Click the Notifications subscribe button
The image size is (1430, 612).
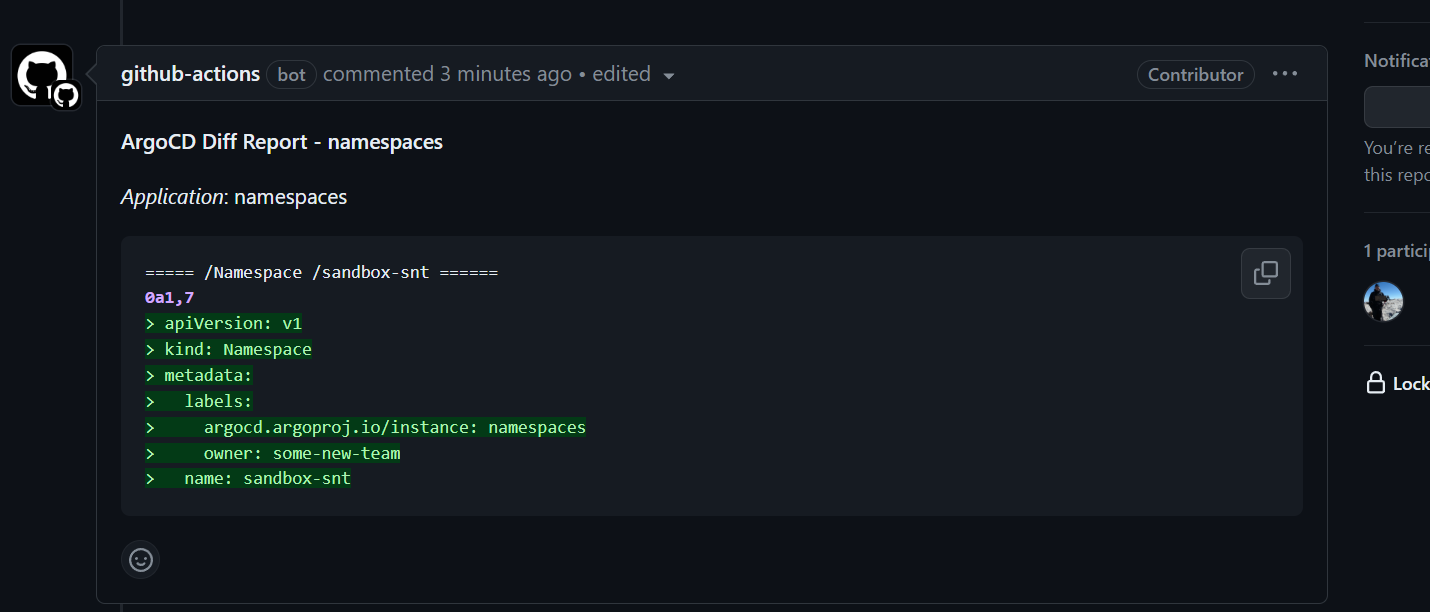(1398, 107)
